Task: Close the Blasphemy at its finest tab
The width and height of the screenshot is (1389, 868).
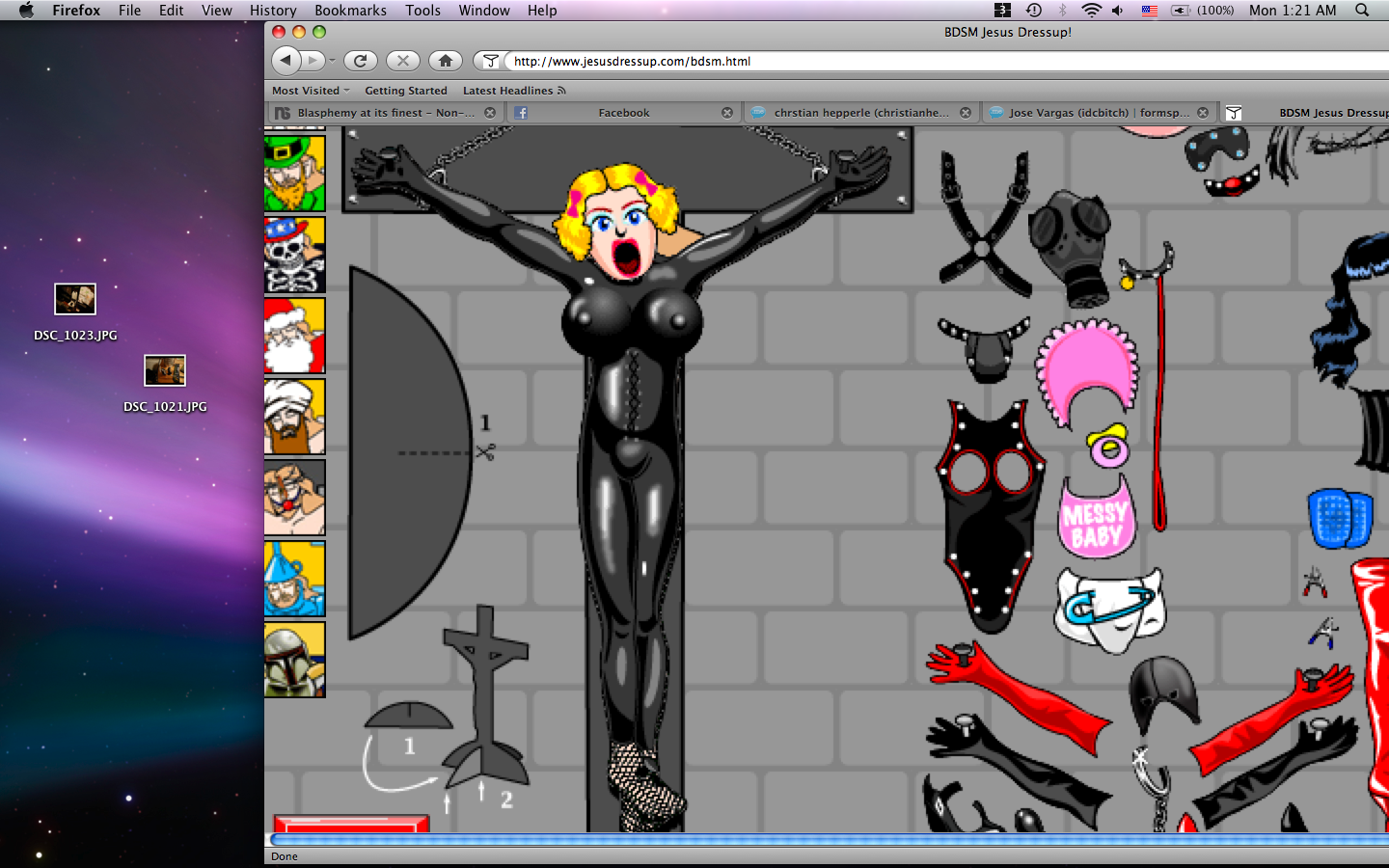Action: pyautogui.click(x=490, y=113)
